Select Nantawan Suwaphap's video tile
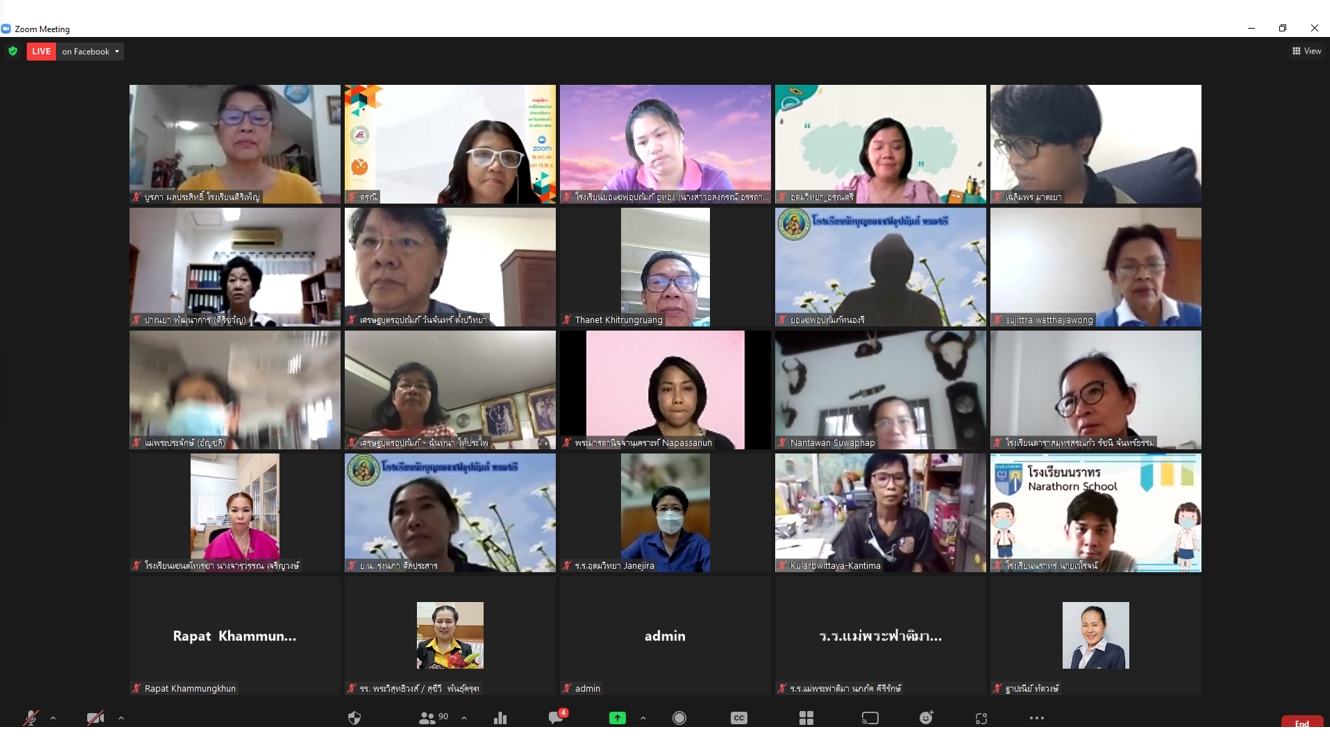Viewport: 1330px width, 748px height. (880, 390)
